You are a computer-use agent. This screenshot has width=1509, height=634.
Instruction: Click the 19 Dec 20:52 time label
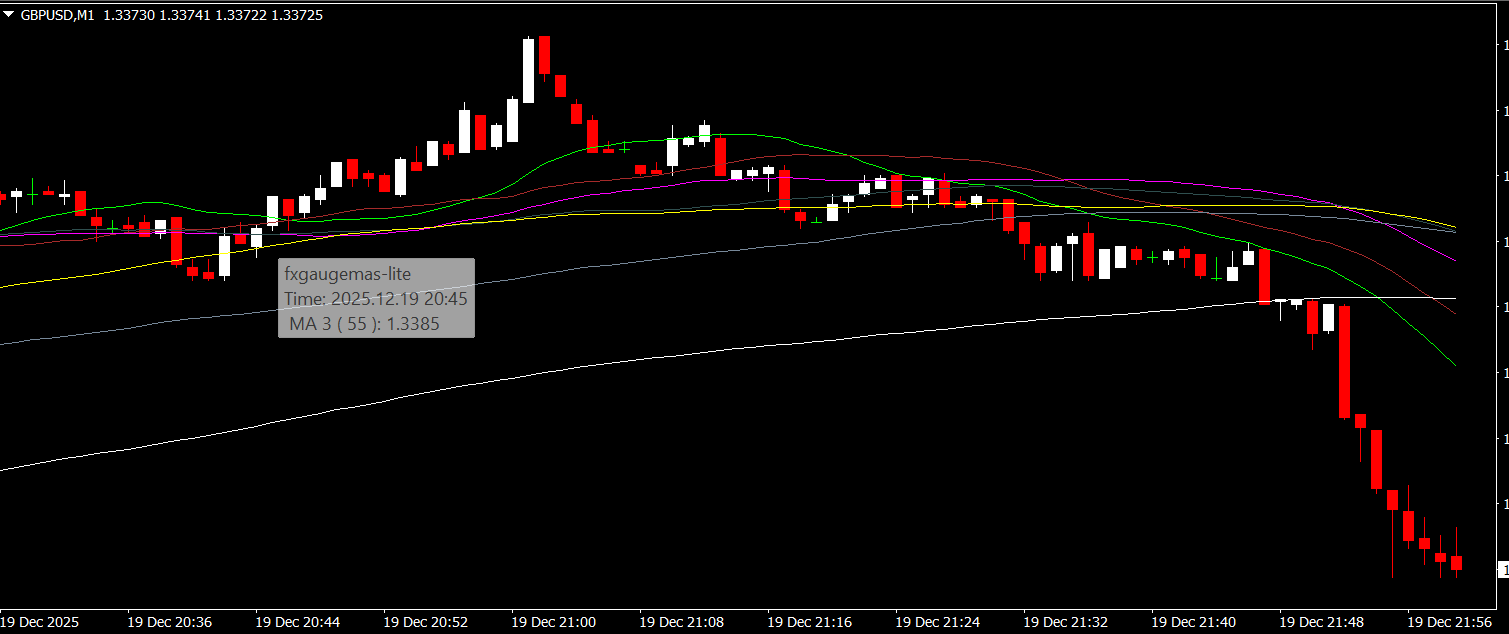pyautogui.click(x=425, y=622)
